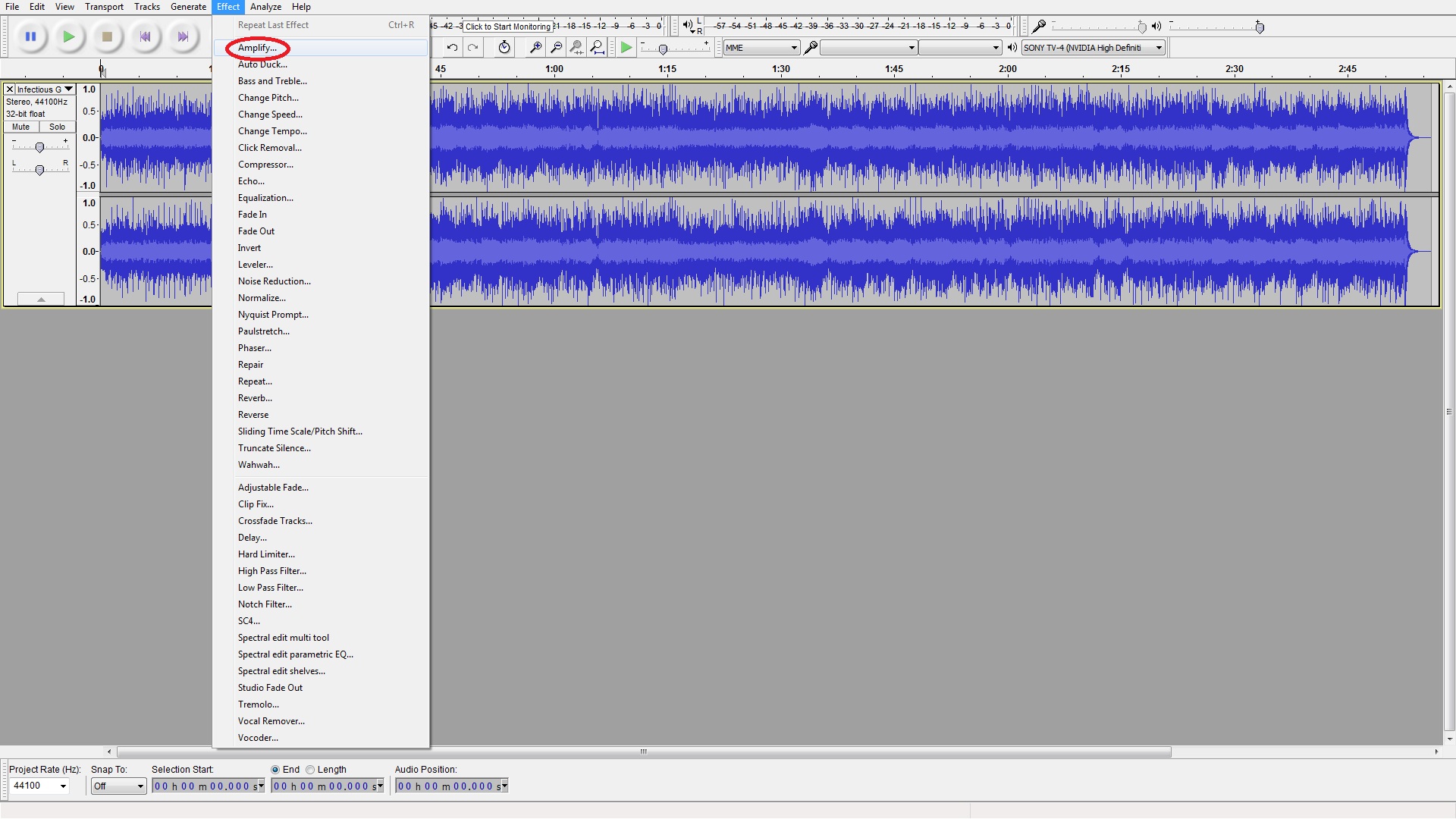Click Play-at-speed green arrow

coord(626,48)
